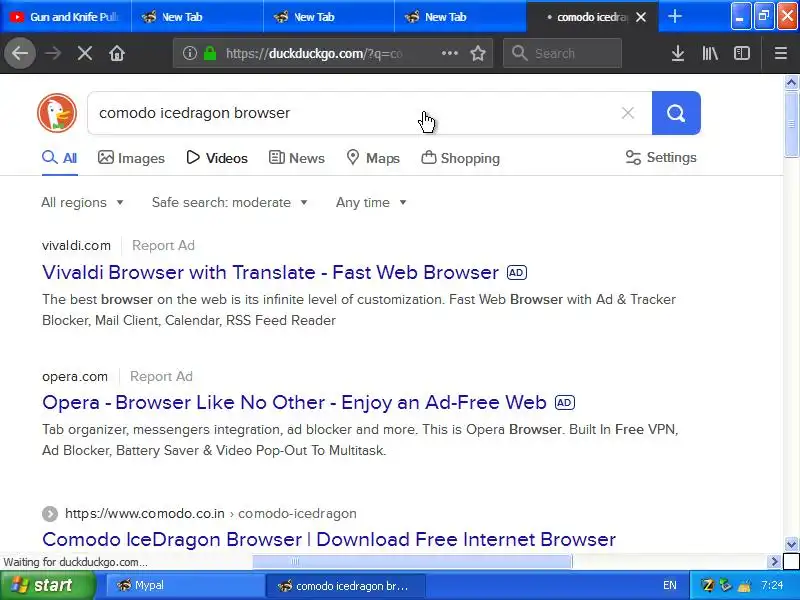Report the opera.com ad
Viewport: 800px width, 600px height.
pyautogui.click(x=161, y=377)
